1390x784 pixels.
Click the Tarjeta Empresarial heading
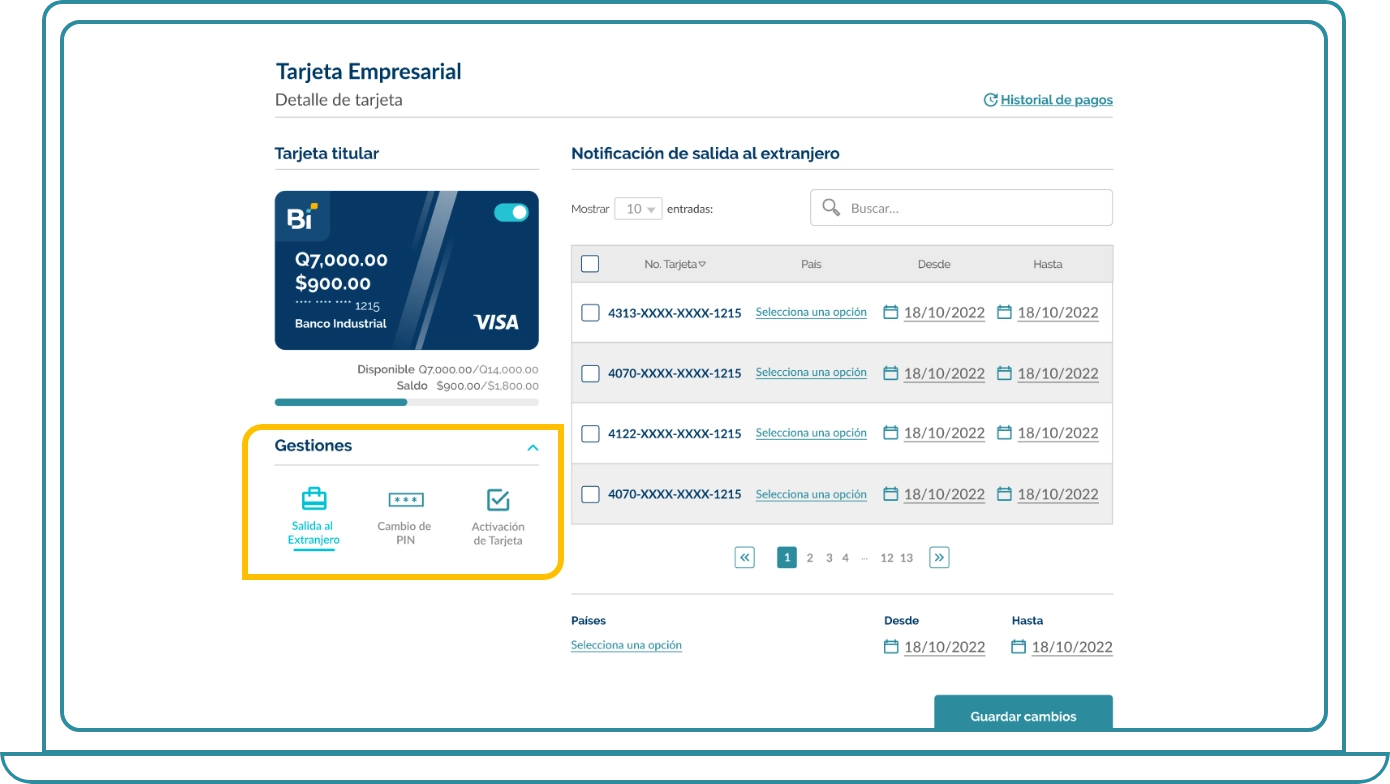pyautogui.click(x=368, y=71)
